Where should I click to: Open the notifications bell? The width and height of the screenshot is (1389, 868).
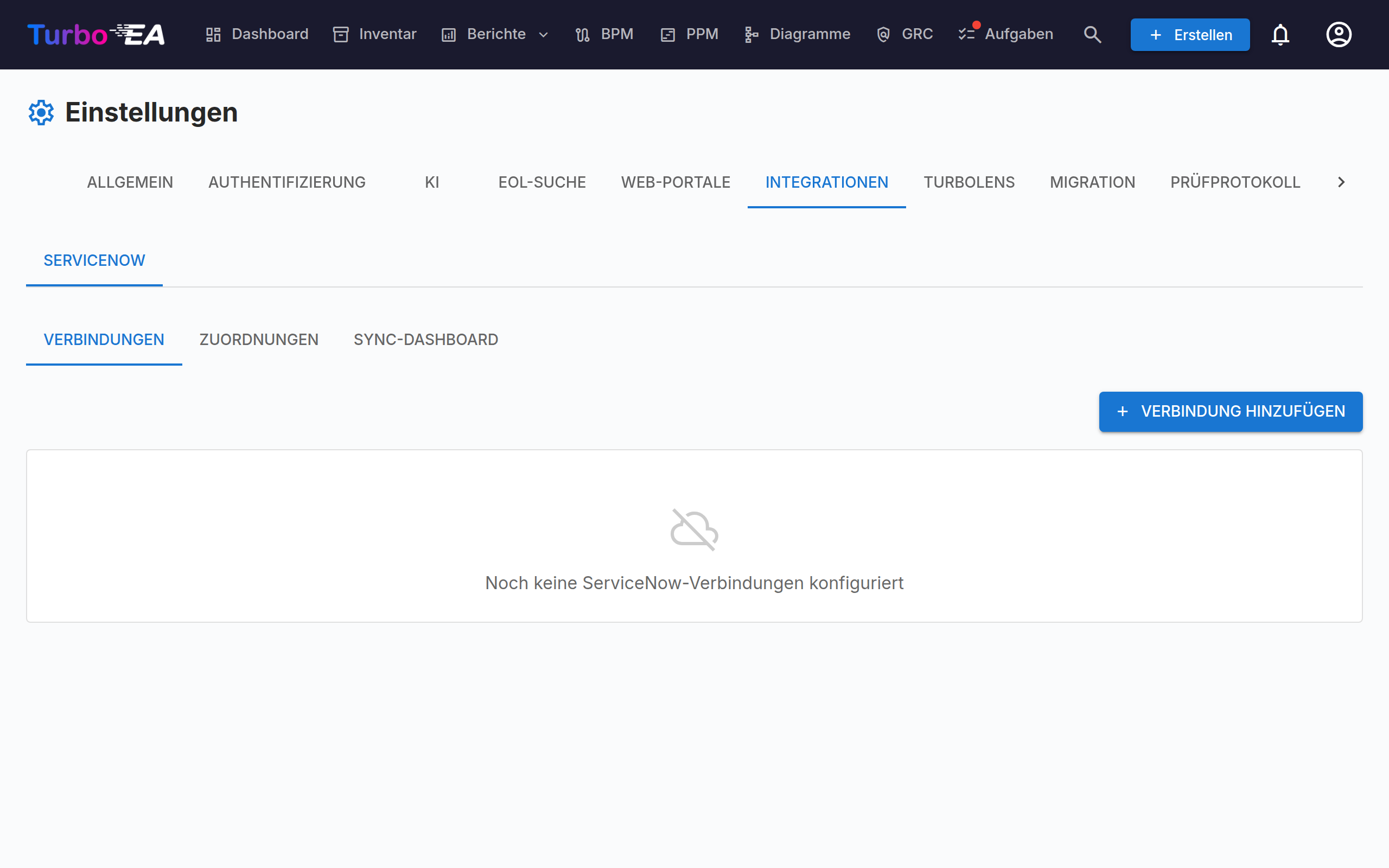click(1280, 34)
